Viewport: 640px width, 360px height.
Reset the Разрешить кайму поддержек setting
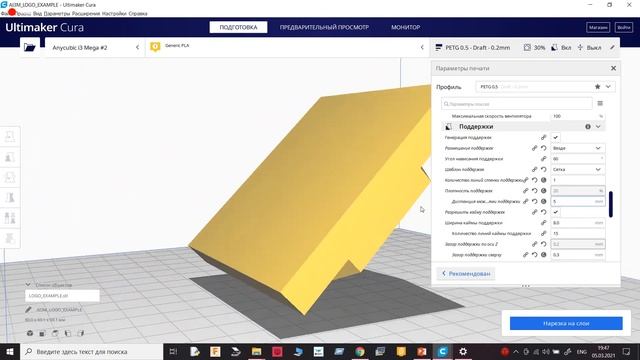tap(544, 212)
